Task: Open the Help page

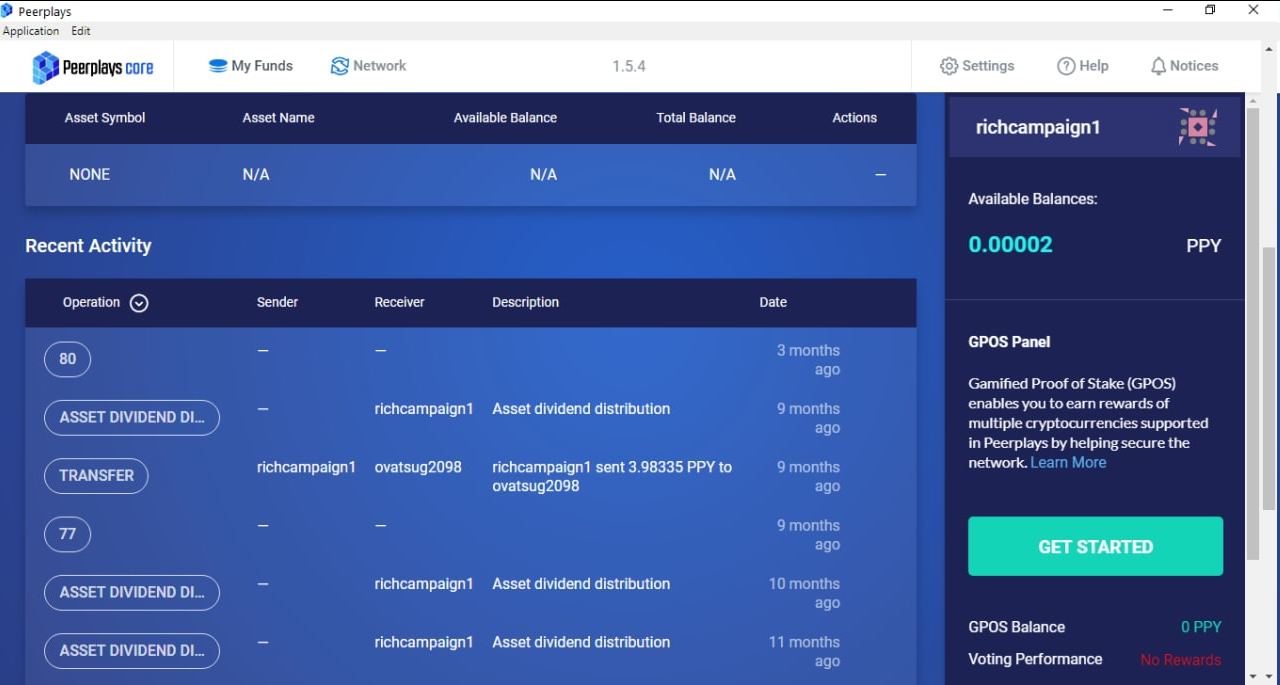Action: [x=1083, y=66]
